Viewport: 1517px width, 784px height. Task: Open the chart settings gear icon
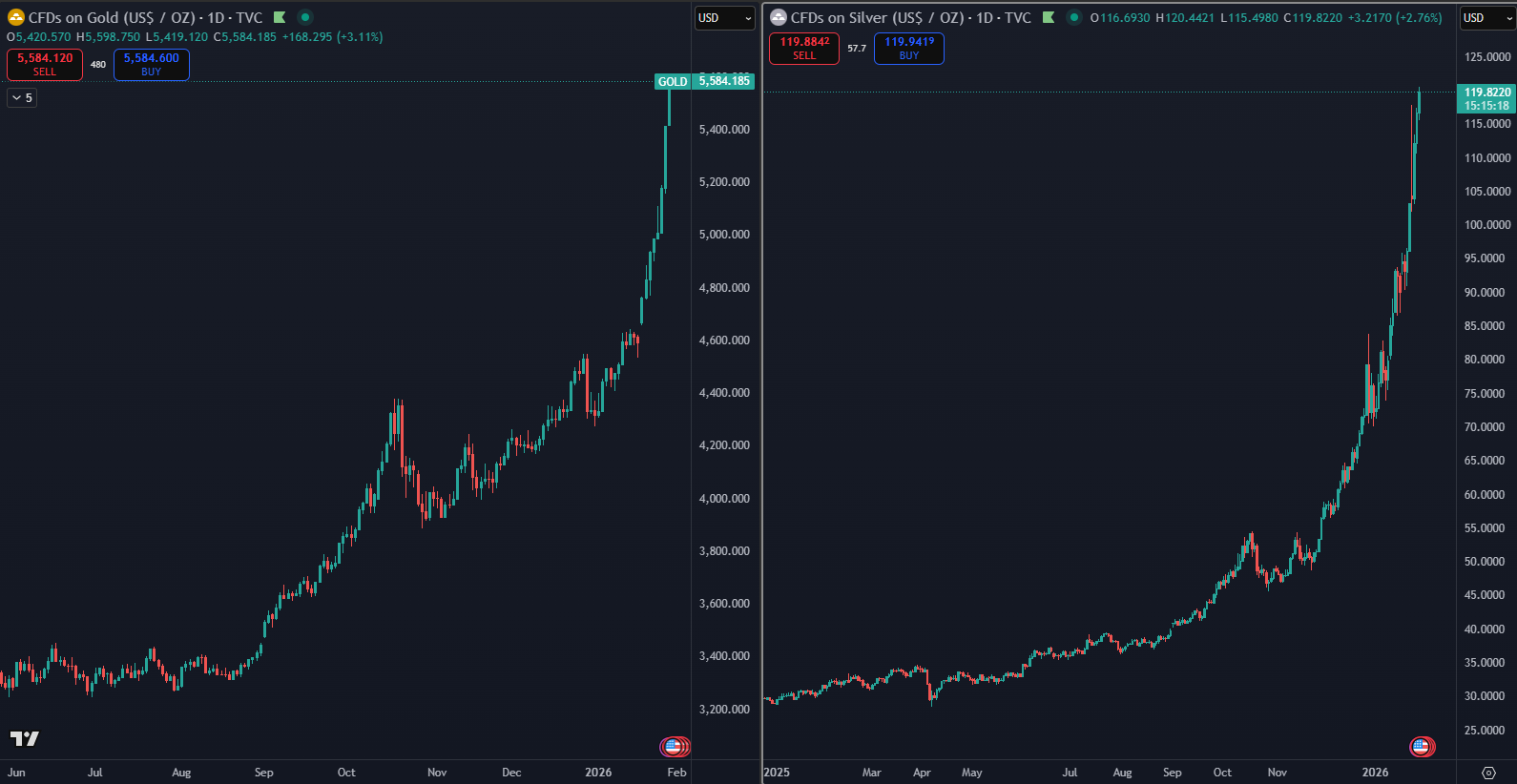[1488, 773]
